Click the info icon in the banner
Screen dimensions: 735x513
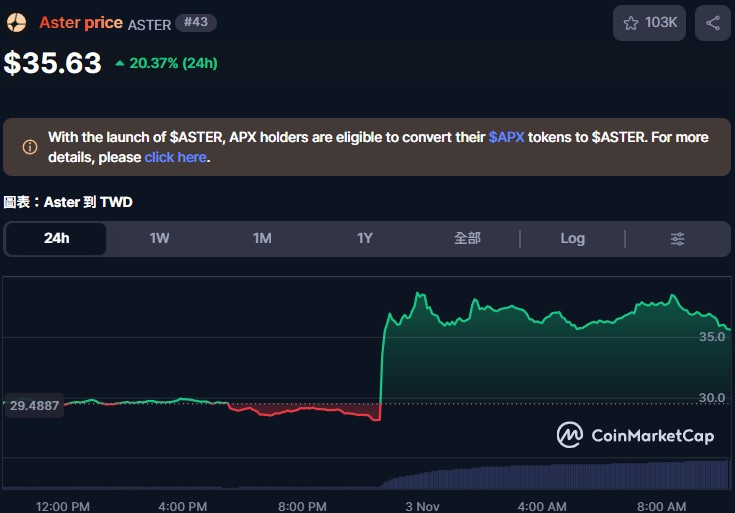(30, 147)
